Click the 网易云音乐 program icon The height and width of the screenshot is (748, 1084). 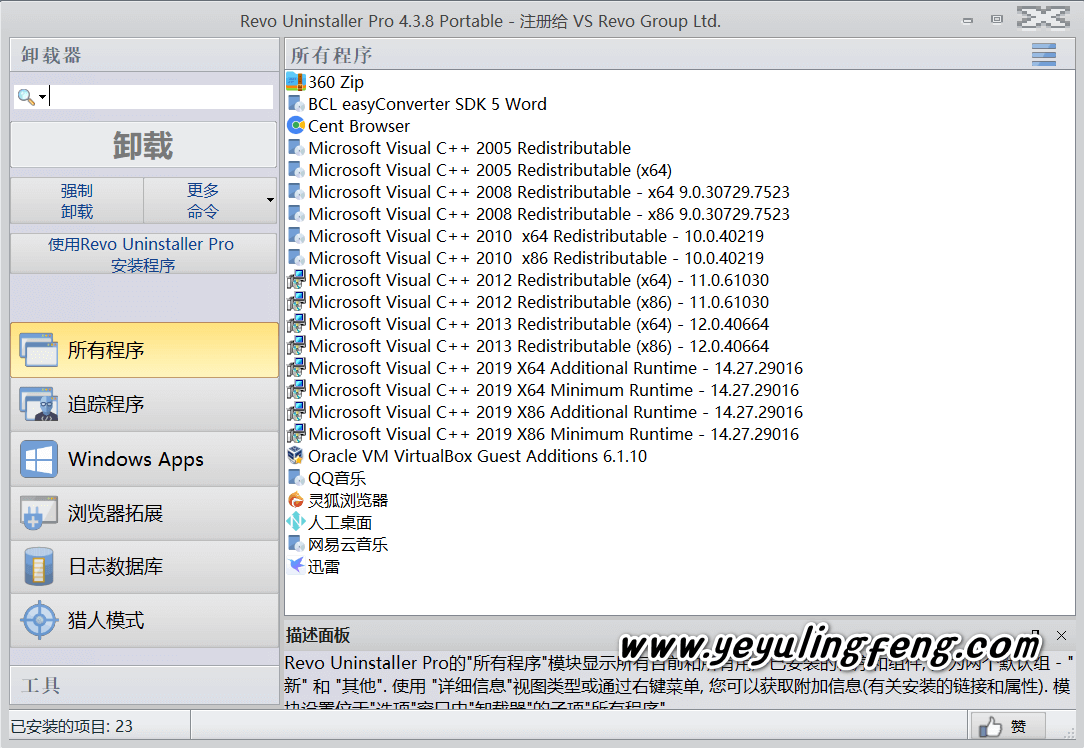pos(296,543)
